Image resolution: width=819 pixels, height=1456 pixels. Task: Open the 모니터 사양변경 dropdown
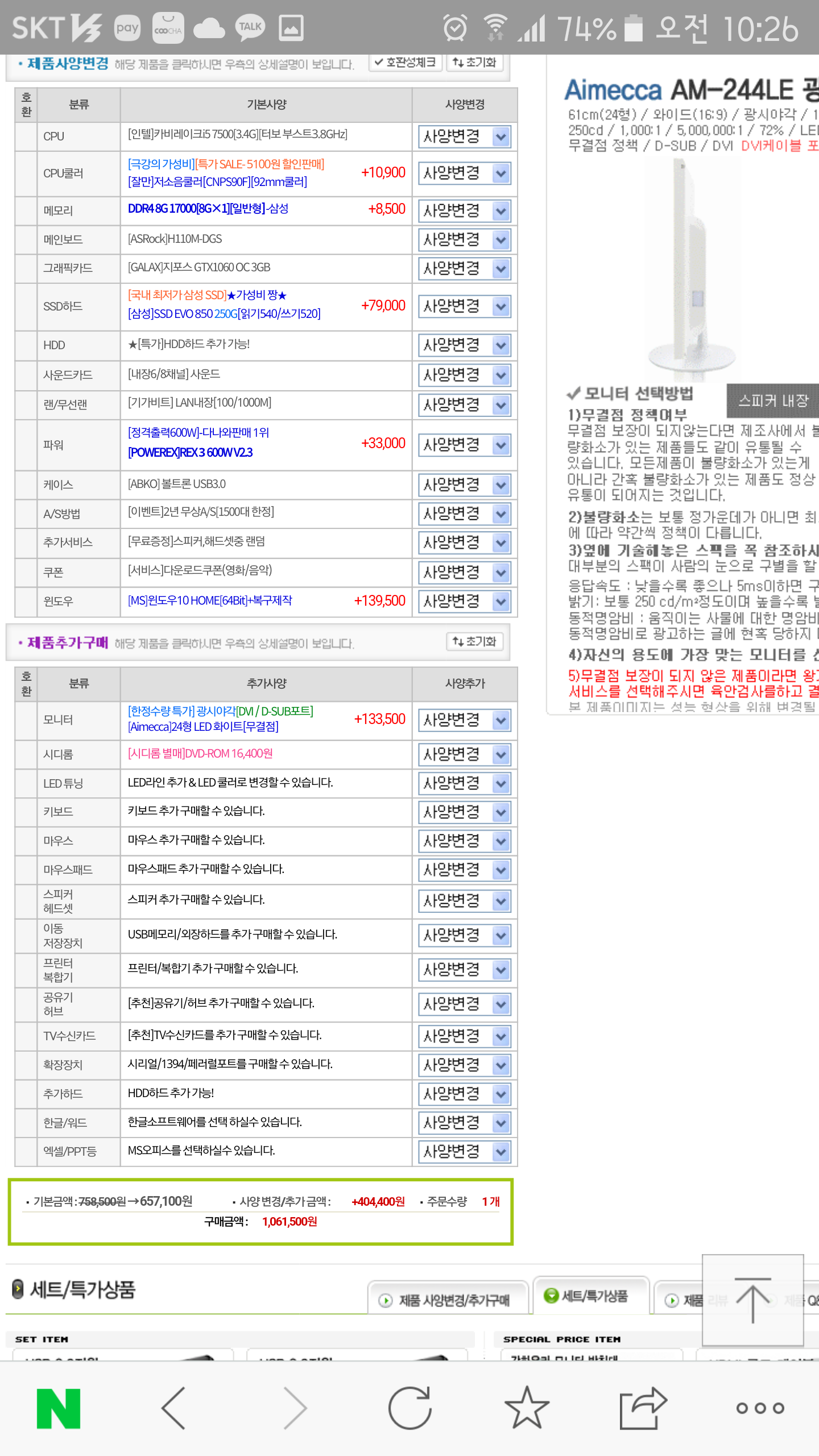pos(464,720)
